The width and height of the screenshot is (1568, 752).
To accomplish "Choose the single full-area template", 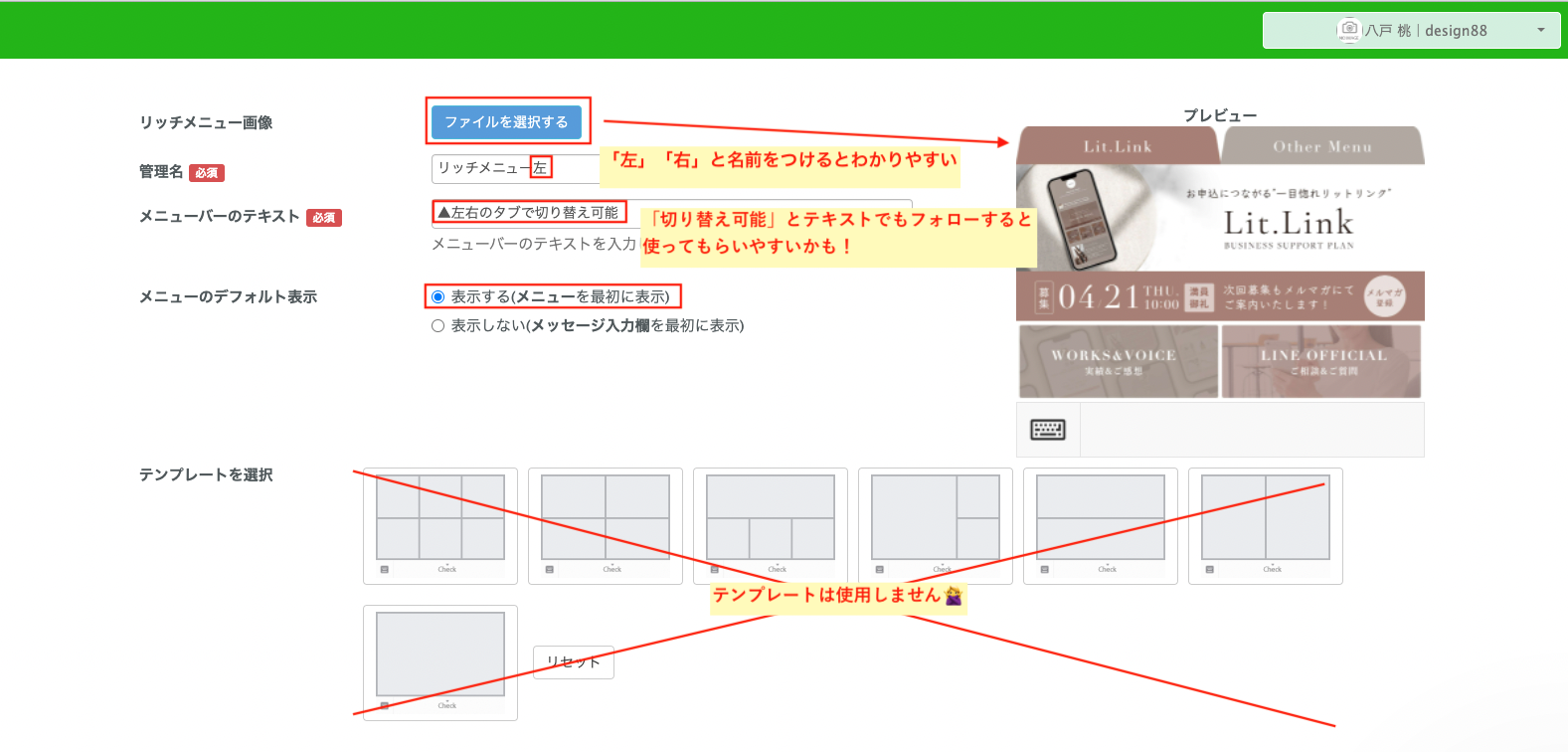I will pyautogui.click(x=440, y=662).
